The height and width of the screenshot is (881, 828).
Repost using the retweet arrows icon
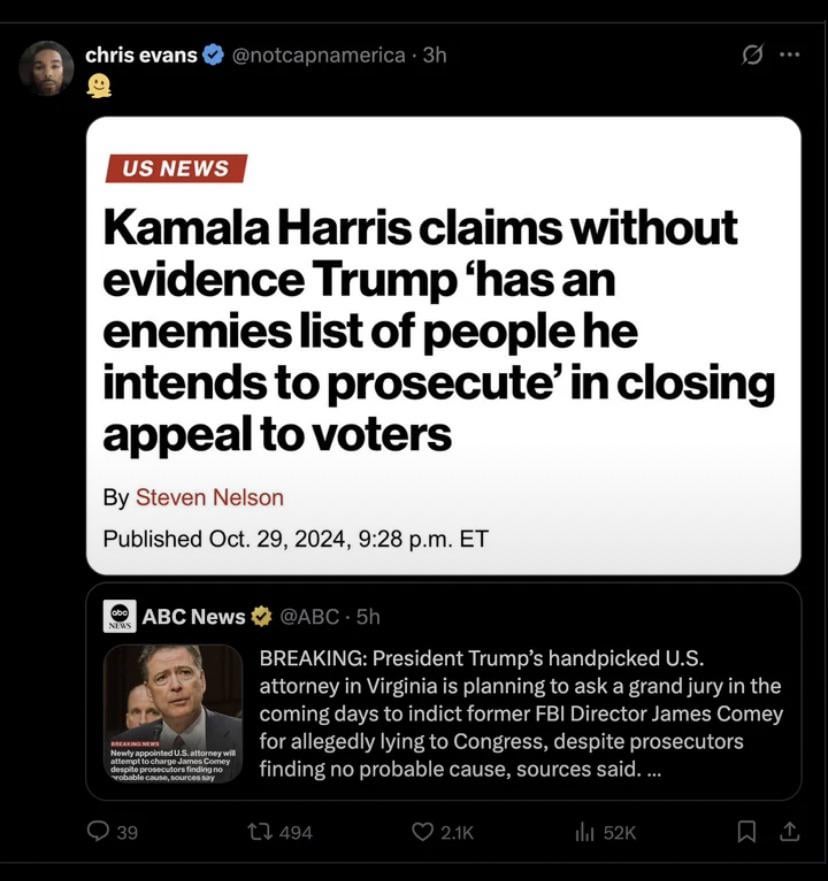coord(260,831)
